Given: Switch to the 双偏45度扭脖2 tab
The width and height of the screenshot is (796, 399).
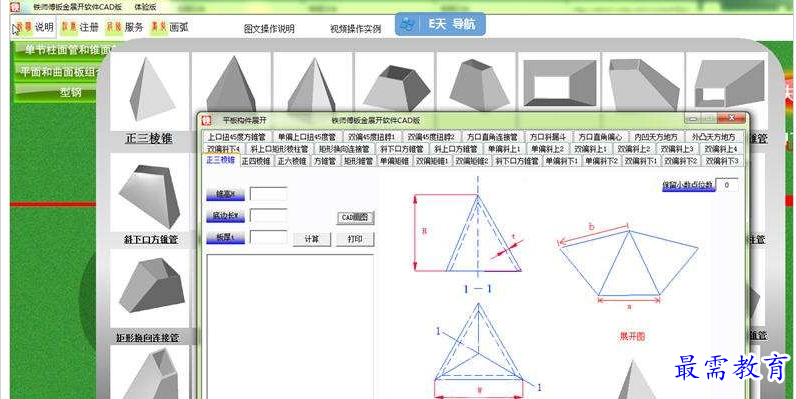Looking at the screenshot, I should coord(432,137).
